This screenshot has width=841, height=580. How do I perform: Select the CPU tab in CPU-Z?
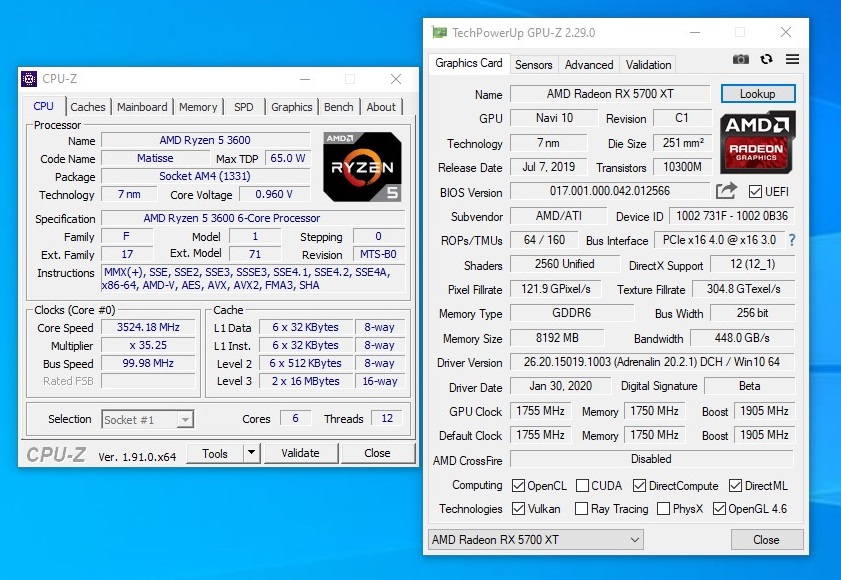(x=43, y=106)
